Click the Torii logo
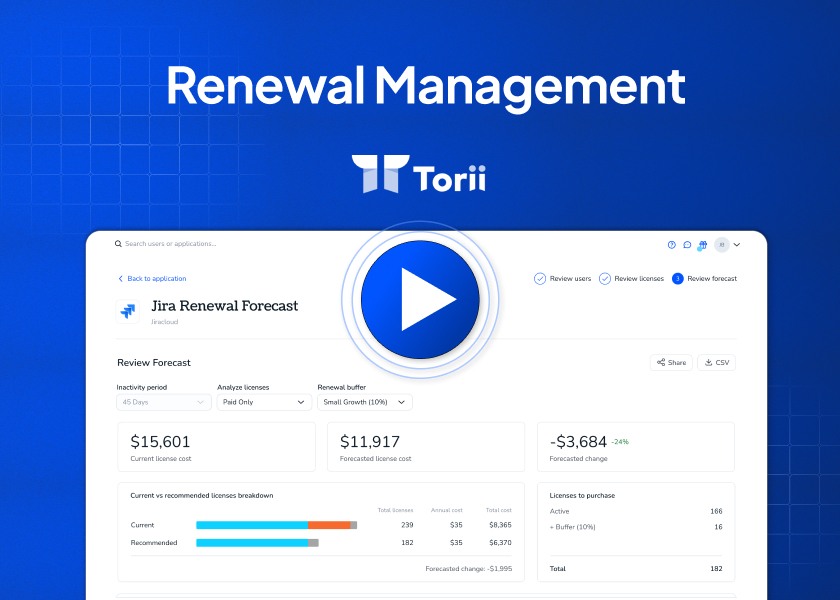The image size is (840, 600). click(419, 174)
